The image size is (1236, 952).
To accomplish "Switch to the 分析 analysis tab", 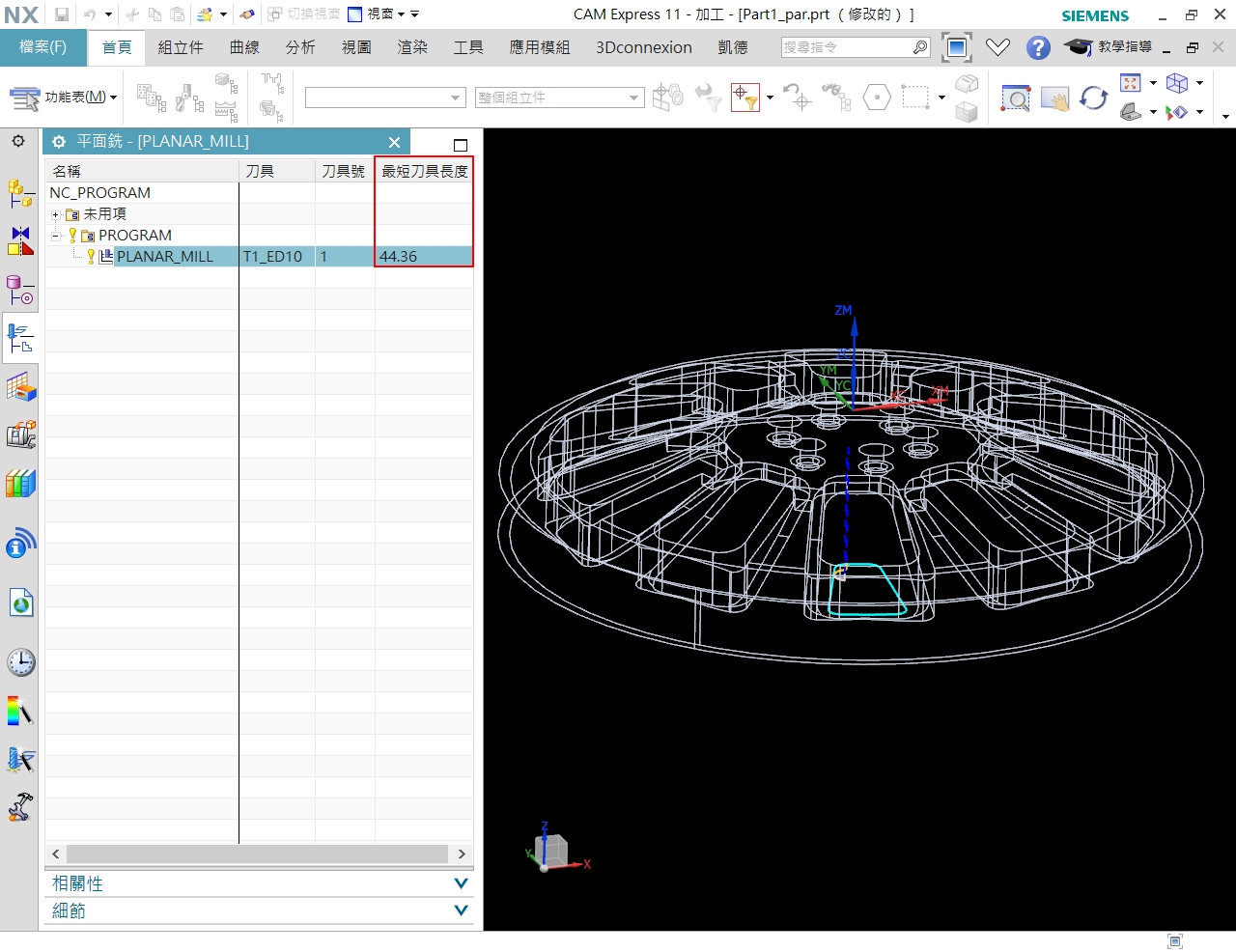I will 300,47.
